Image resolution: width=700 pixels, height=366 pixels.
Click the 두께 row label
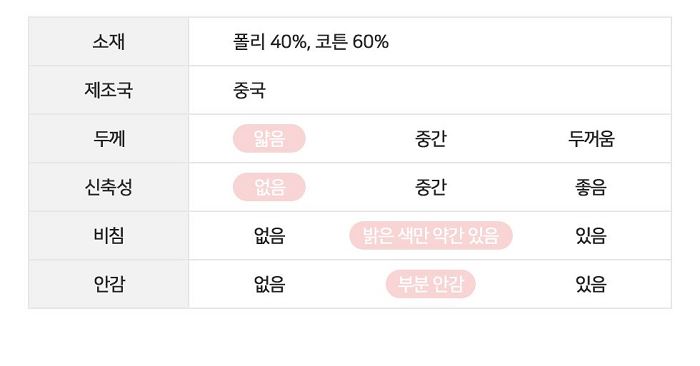pos(108,139)
